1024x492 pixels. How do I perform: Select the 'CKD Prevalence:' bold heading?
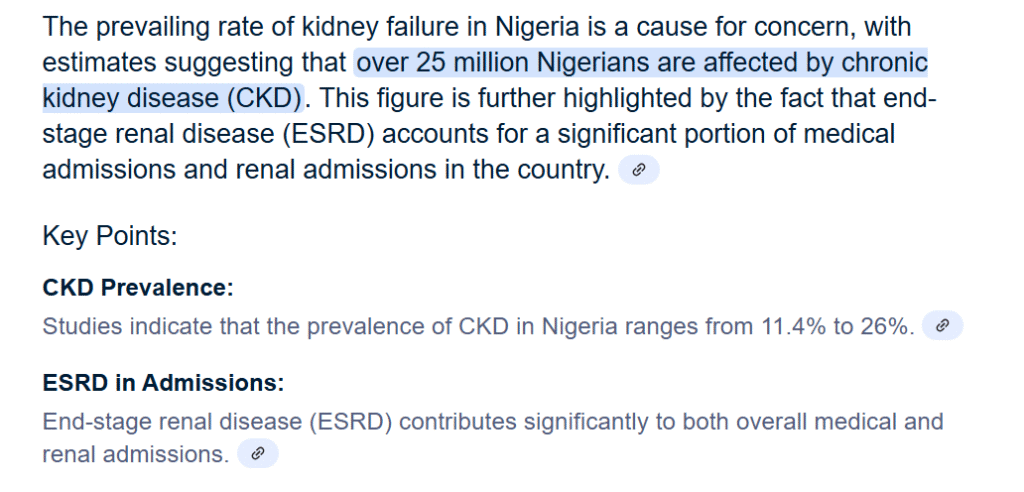point(138,287)
